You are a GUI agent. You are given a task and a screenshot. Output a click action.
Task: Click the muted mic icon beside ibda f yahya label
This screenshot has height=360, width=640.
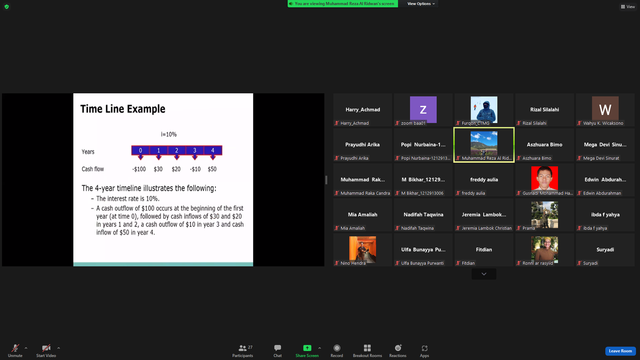pos(579,228)
